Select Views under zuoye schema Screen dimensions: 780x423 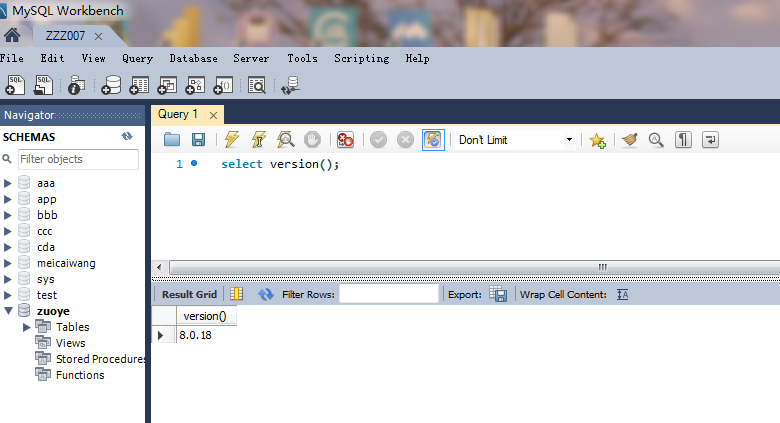tap(70, 343)
